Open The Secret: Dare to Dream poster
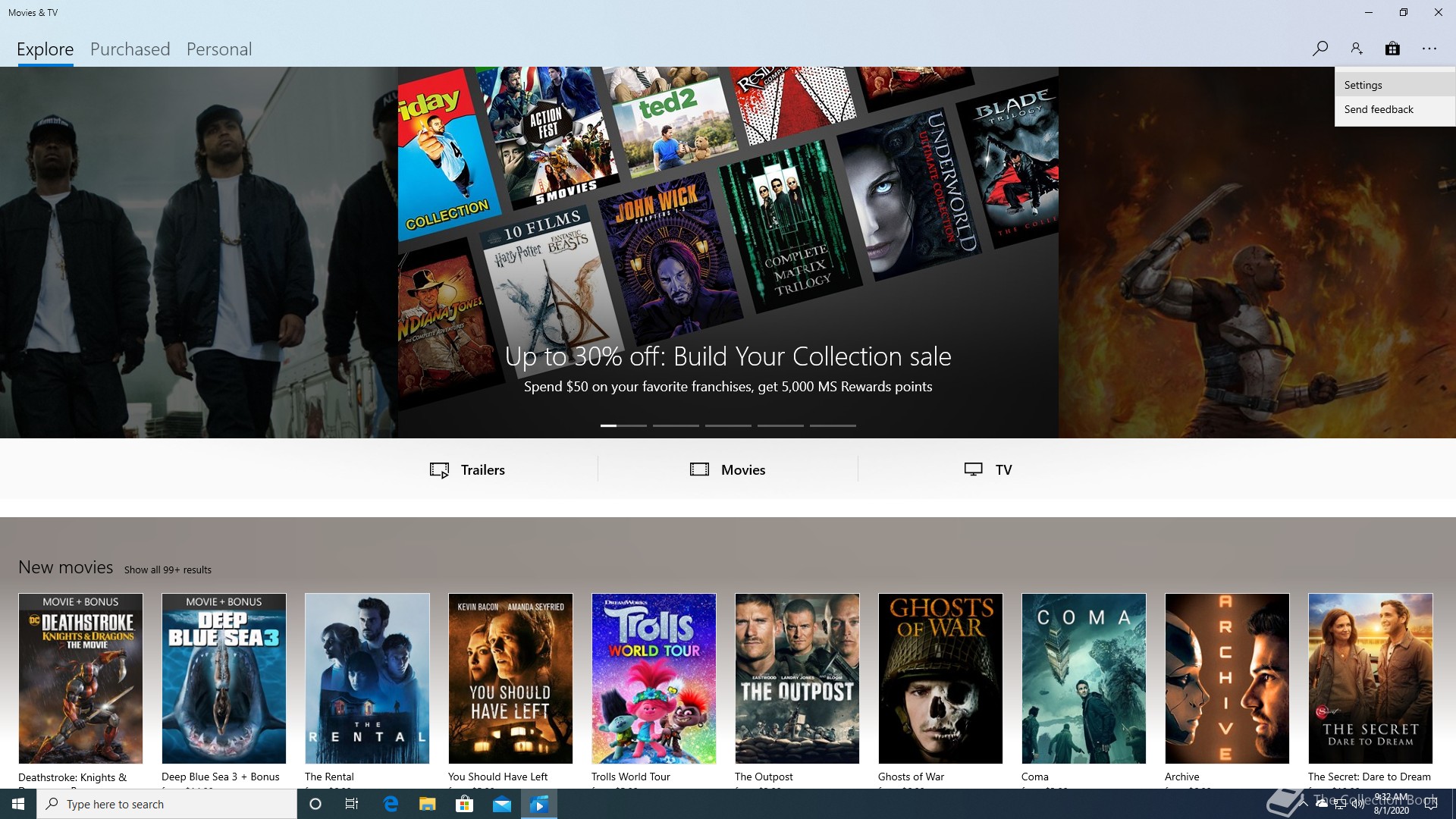Image resolution: width=1456 pixels, height=819 pixels. [x=1370, y=679]
